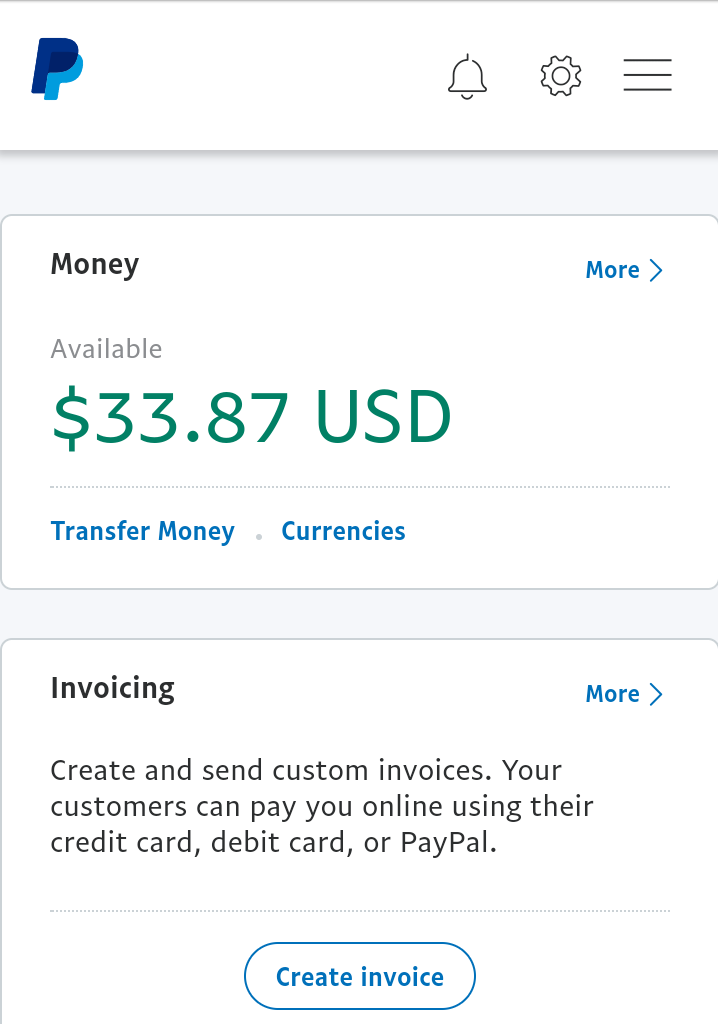The image size is (718, 1024).
Task: Open Transfer Money
Action: click(142, 531)
